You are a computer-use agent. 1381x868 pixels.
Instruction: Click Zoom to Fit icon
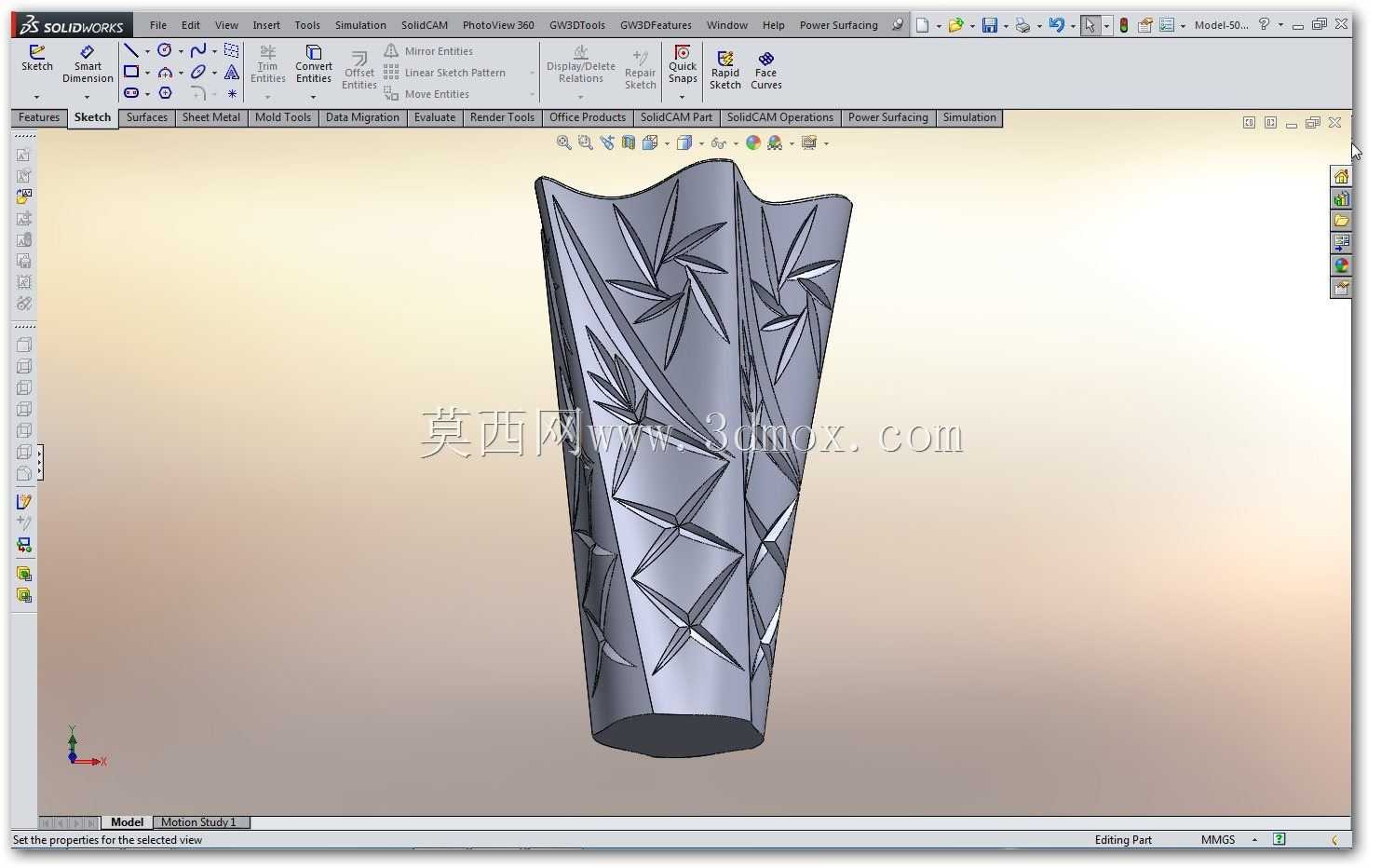point(563,142)
